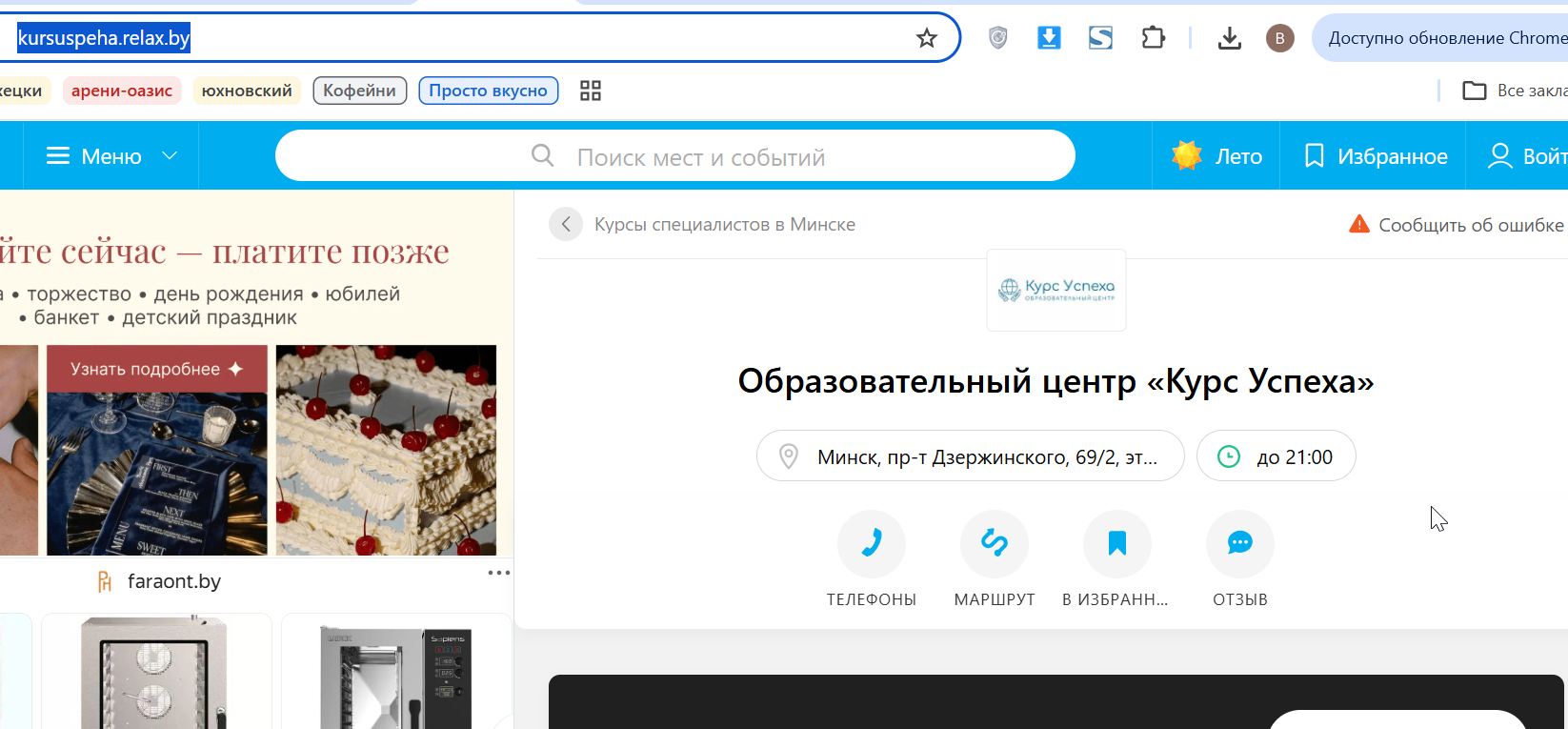Open the shield extension icon

[997, 38]
